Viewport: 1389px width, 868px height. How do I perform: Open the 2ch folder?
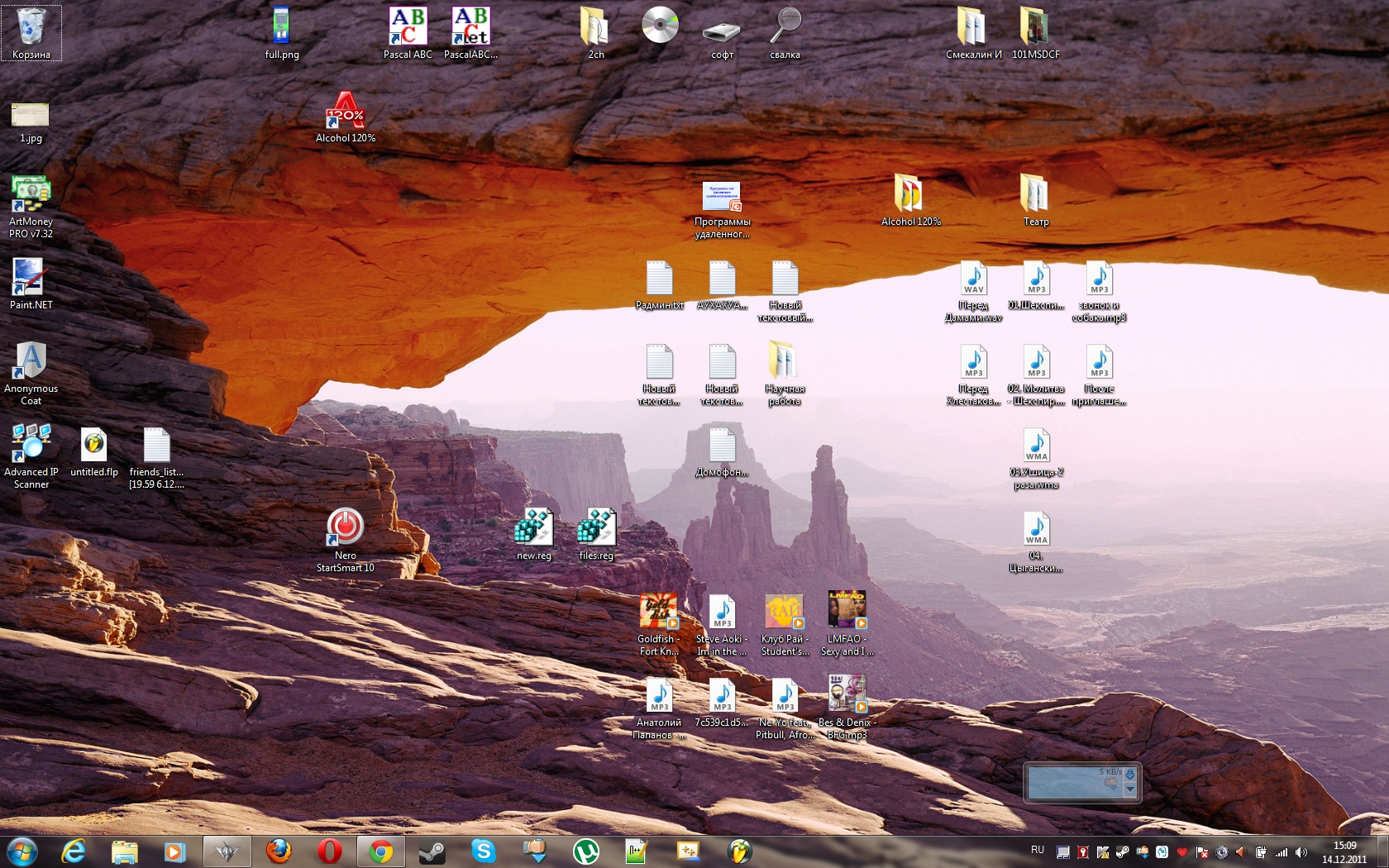point(596,33)
